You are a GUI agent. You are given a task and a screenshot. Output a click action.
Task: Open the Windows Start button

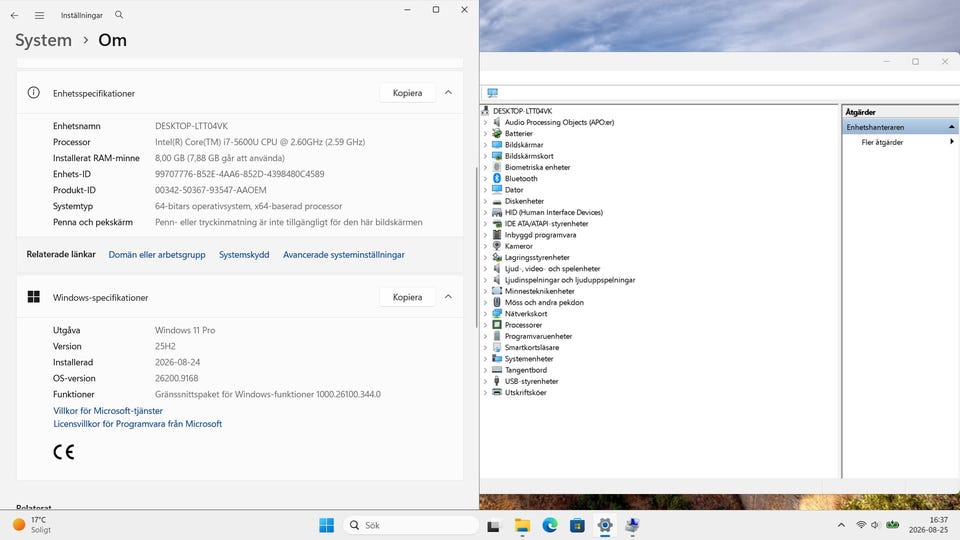coord(326,525)
